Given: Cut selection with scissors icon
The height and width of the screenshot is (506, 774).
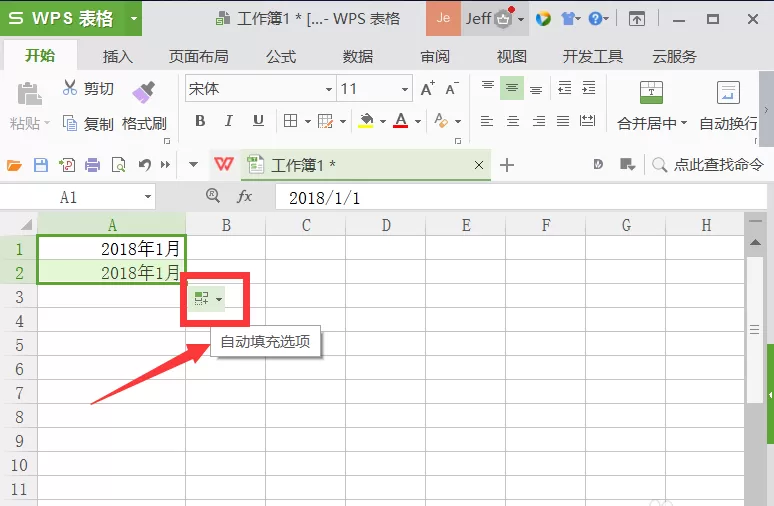Looking at the screenshot, I should click(70, 88).
